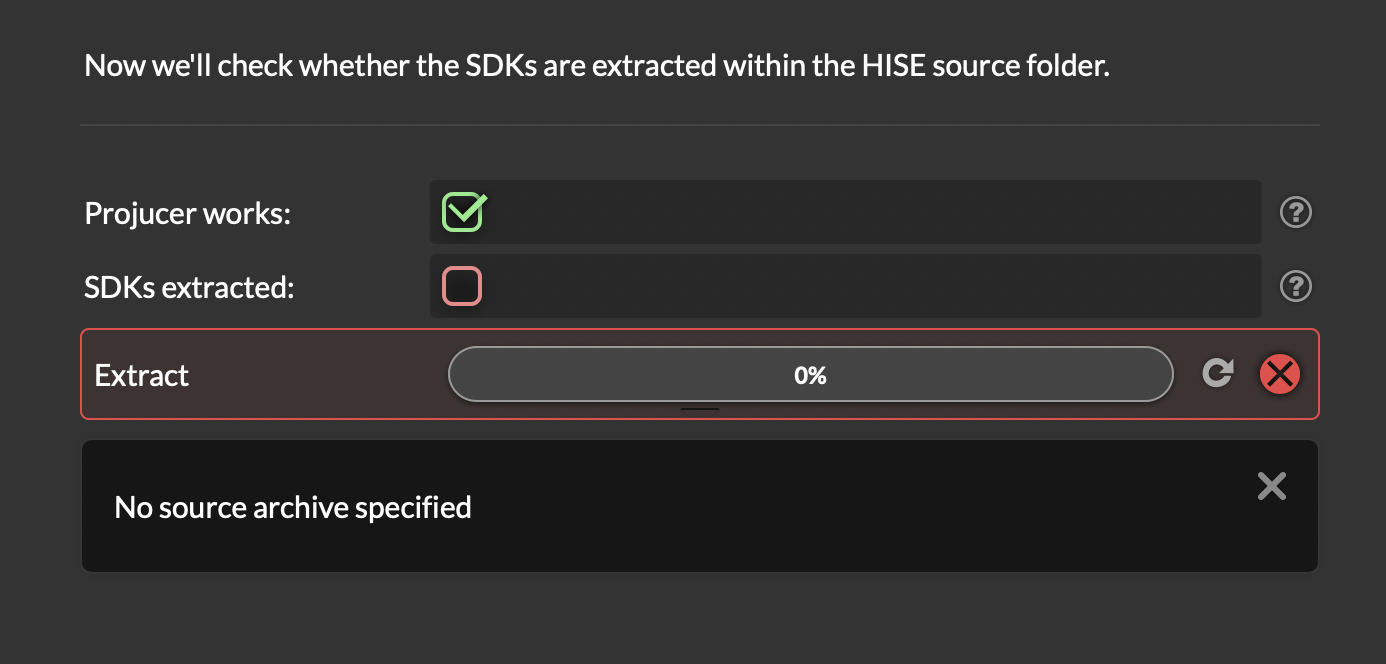This screenshot has width=1386, height=664.
Task: Click the "No source archive specified" error text
Action: click(x=293, y=507)
